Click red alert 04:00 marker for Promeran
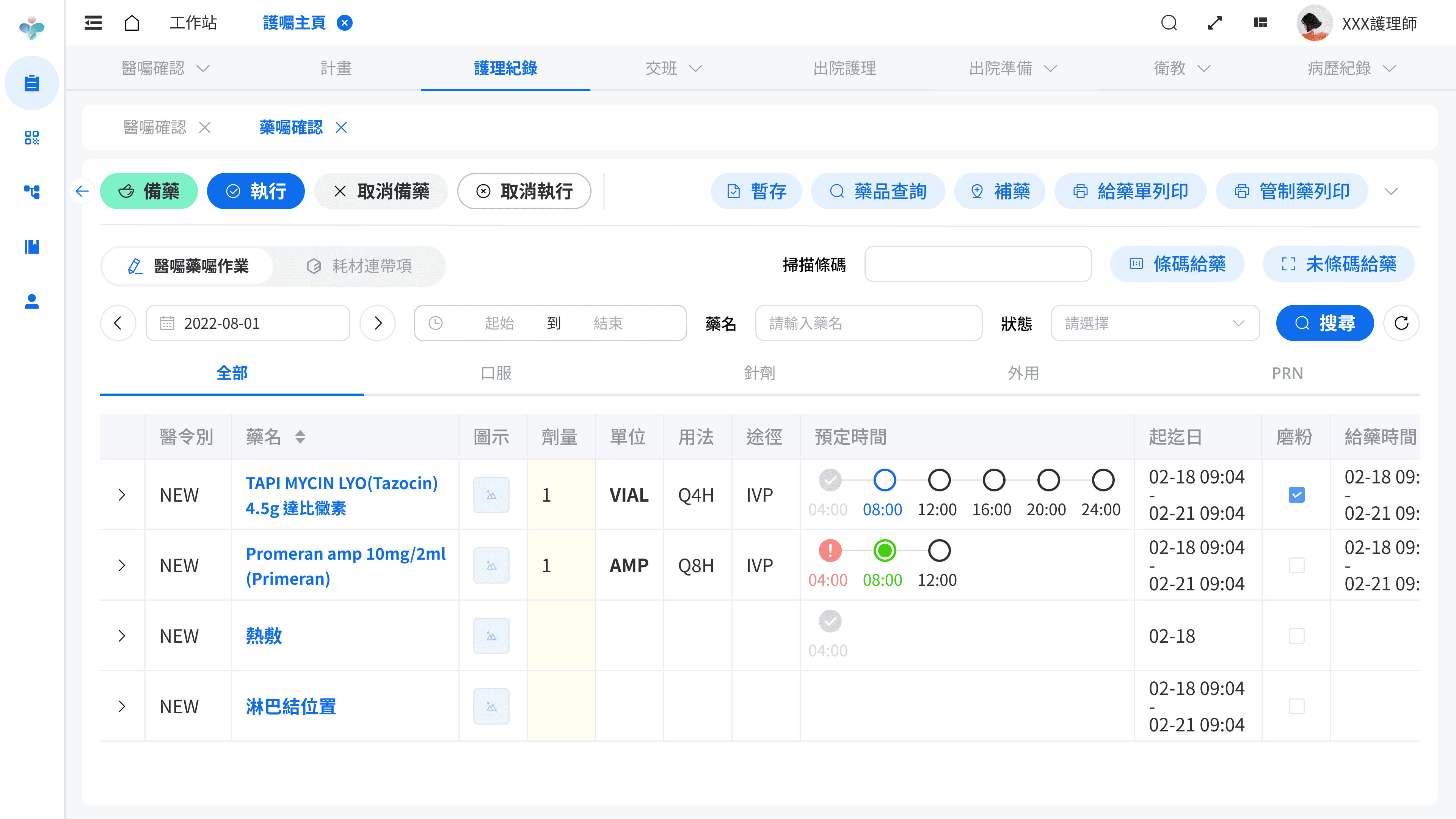 click(x=830, y=551)
